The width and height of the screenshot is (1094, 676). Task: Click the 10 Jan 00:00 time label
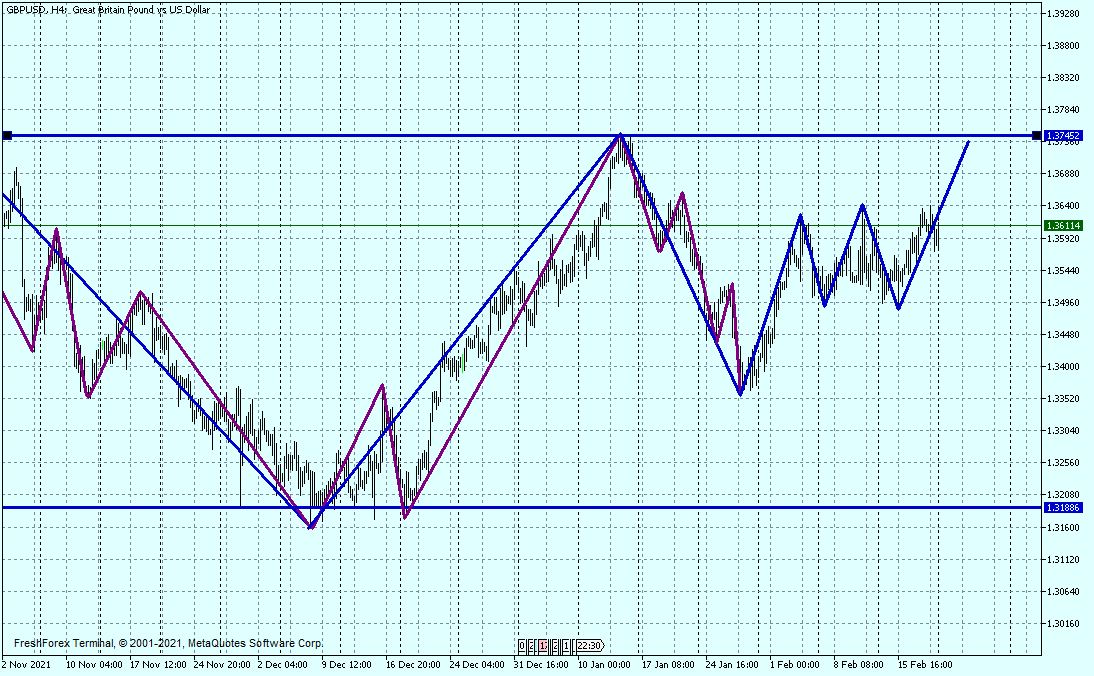[x=604, y=665]
